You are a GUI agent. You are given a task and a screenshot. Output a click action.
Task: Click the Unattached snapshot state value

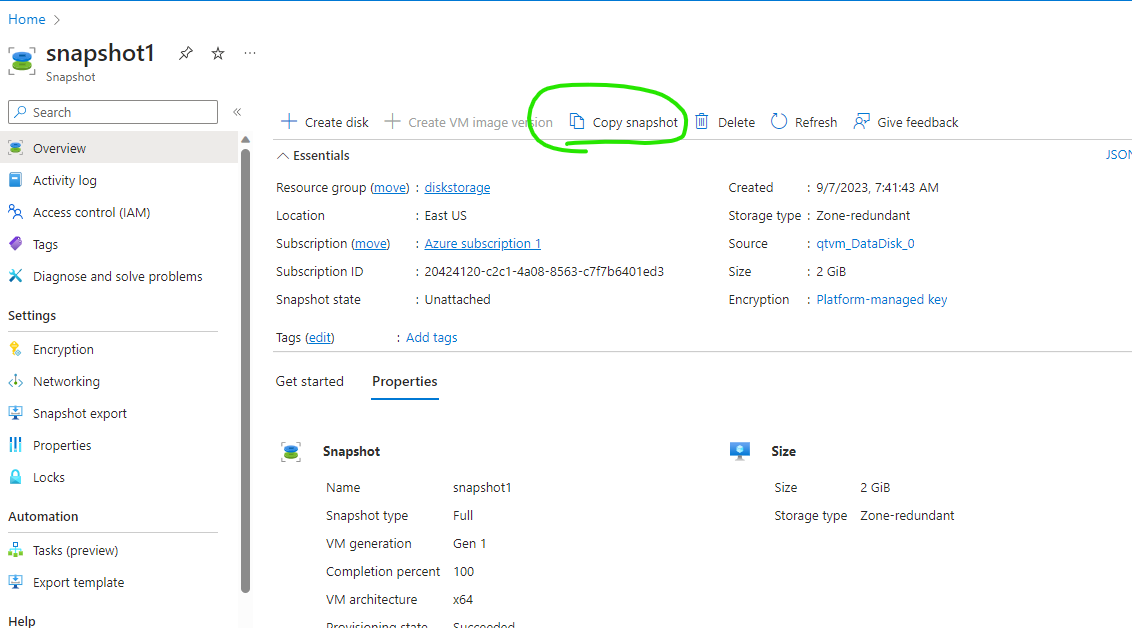coord(457,300)
